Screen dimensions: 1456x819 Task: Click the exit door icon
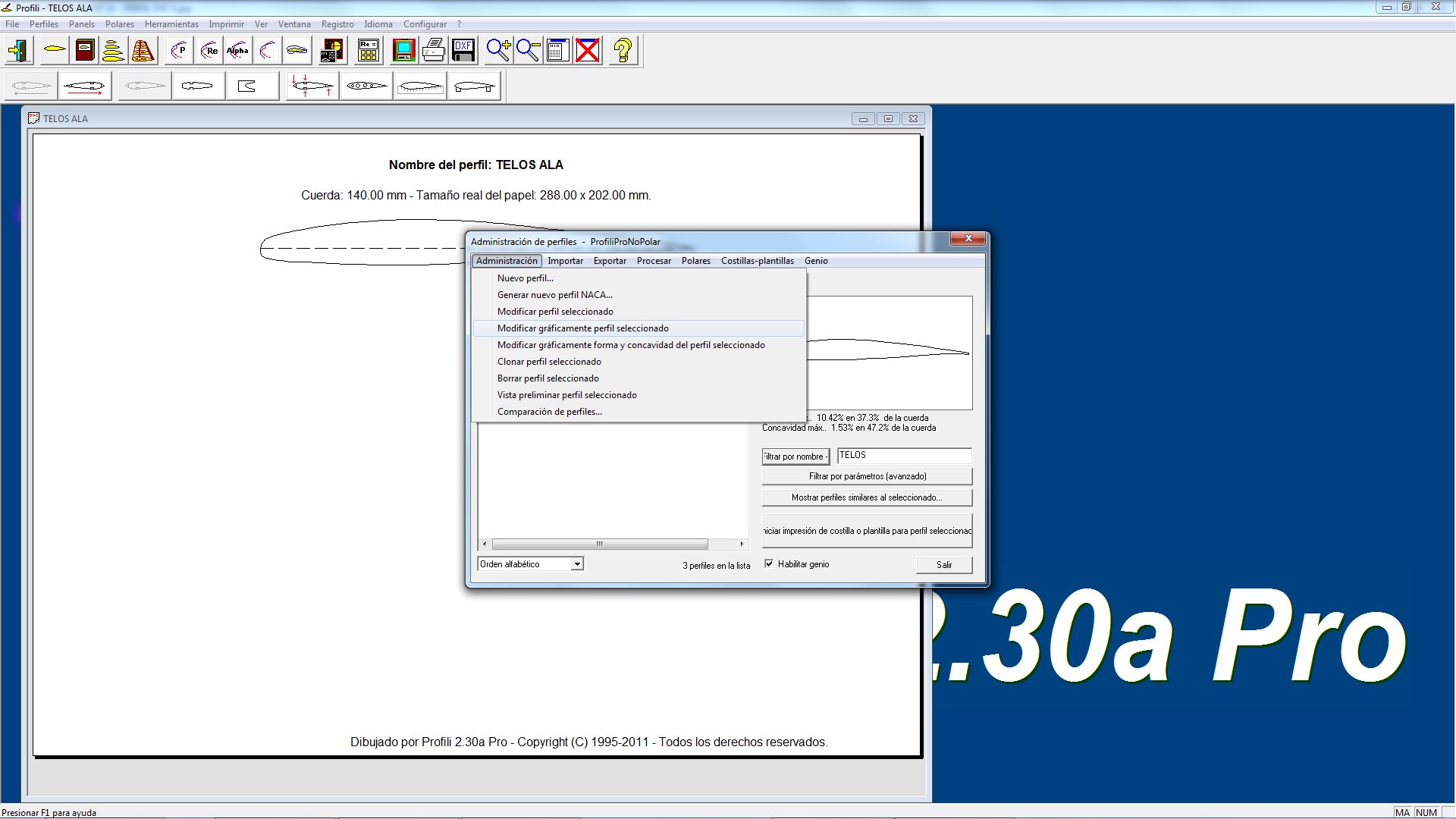point(19,51)
